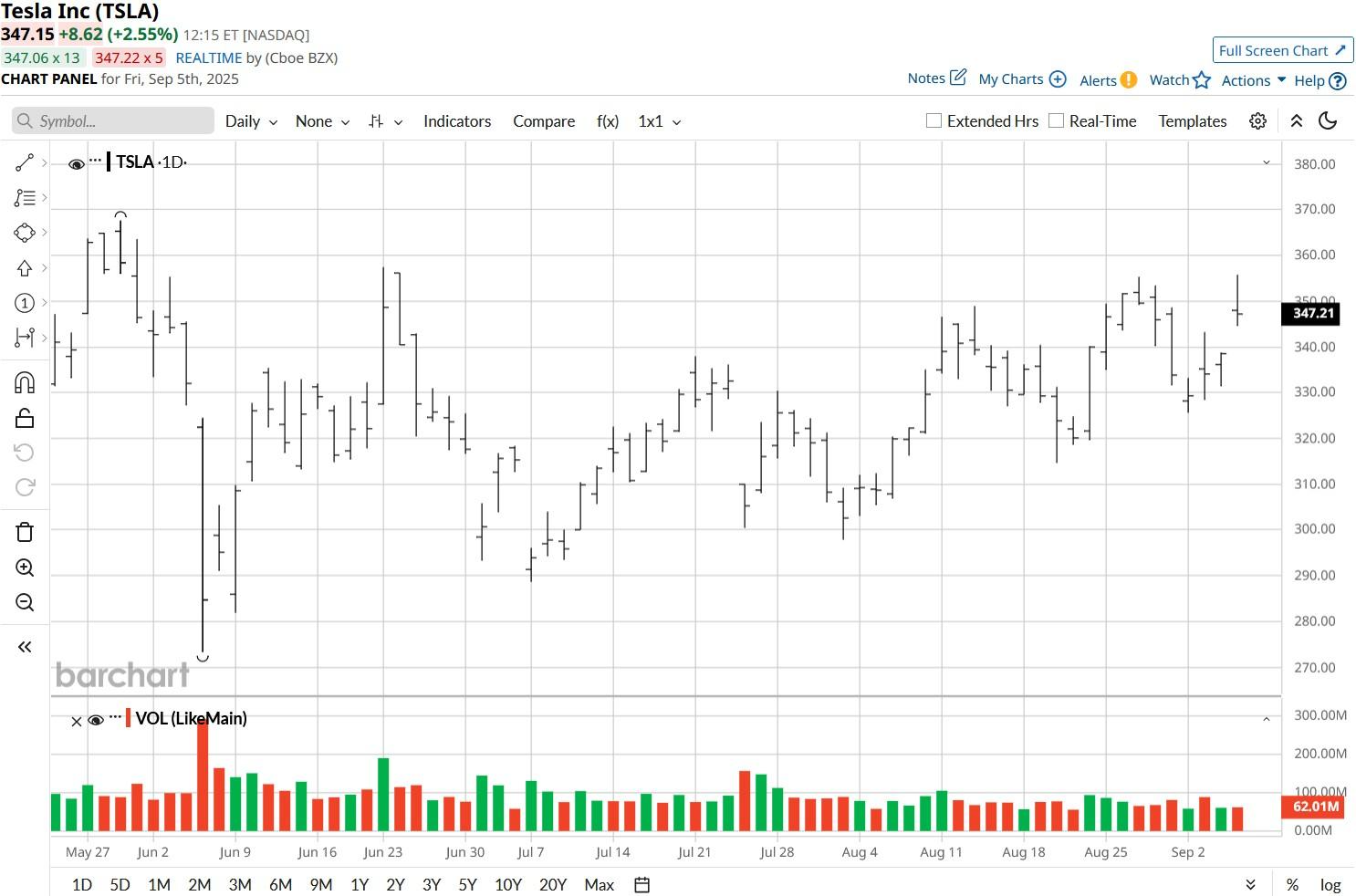
Task: Toggle log scale mode
Action: pos(1330,885)
